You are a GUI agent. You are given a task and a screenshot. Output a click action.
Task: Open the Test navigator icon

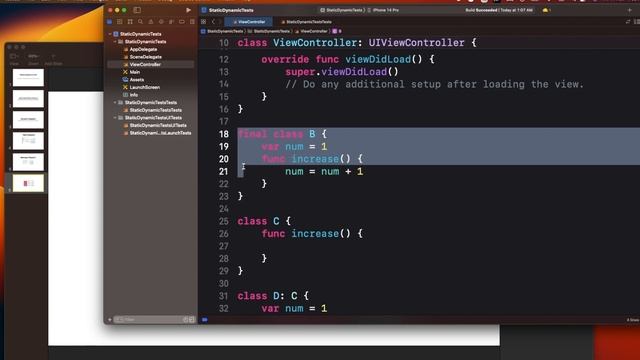click(161, 22)
